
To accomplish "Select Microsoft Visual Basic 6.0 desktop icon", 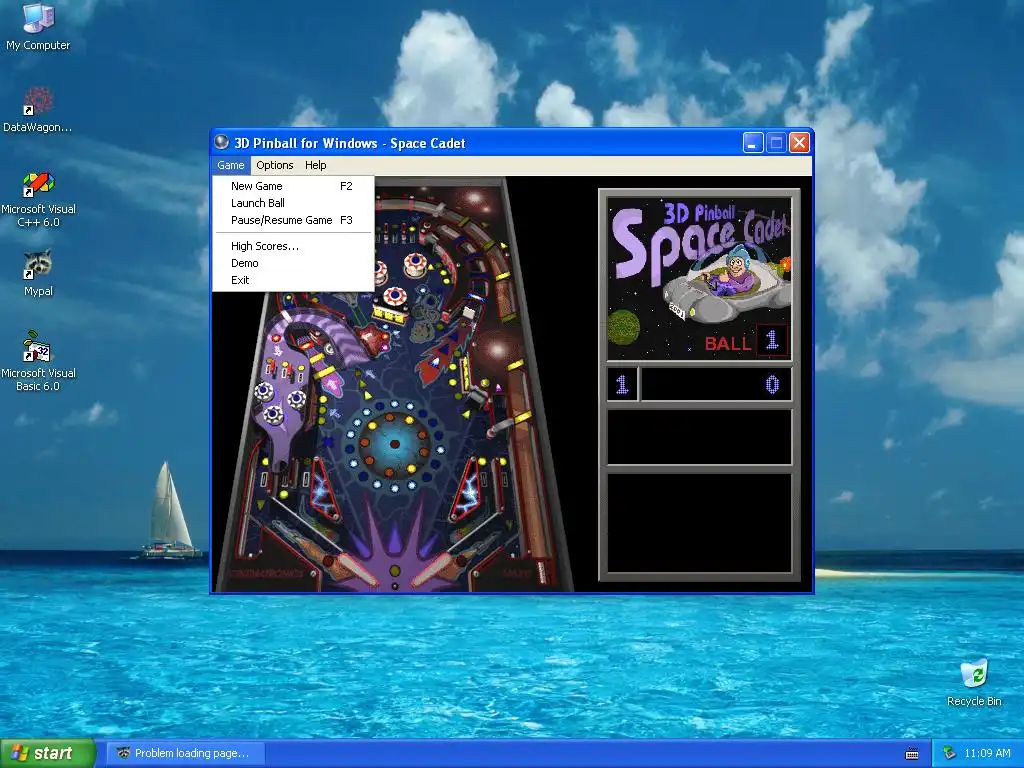I will pyautogui.click(x=38, y=360).
